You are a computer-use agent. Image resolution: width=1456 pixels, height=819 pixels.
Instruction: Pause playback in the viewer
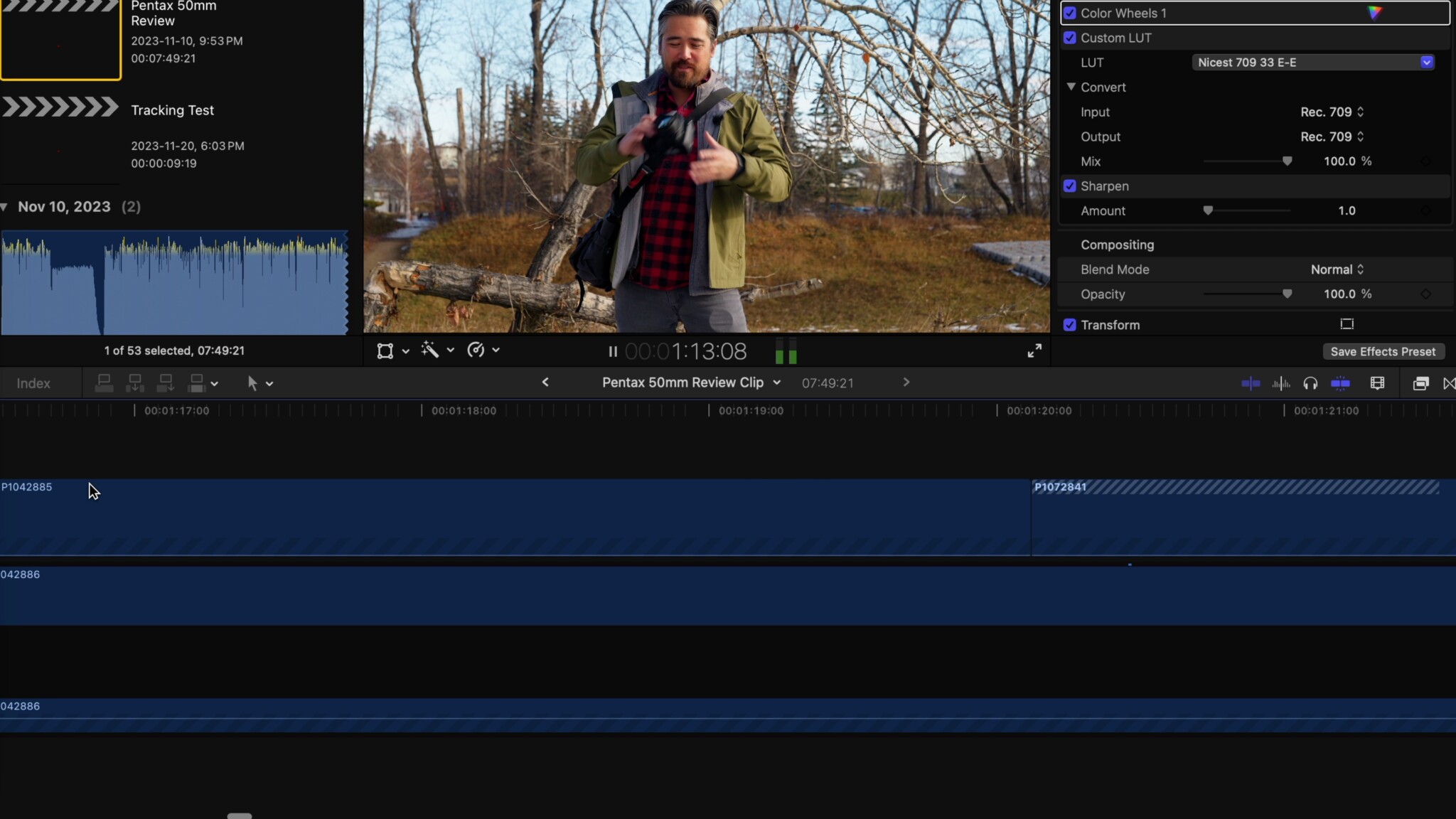click(x=612, y=352)
